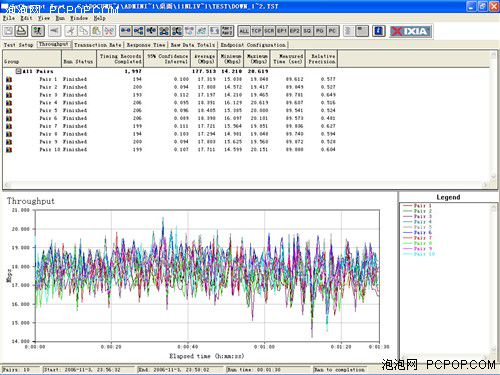The height and width of the screenshot is (375, 500).
Task: Click the Run Status column header
Action: tap(79, 59)
